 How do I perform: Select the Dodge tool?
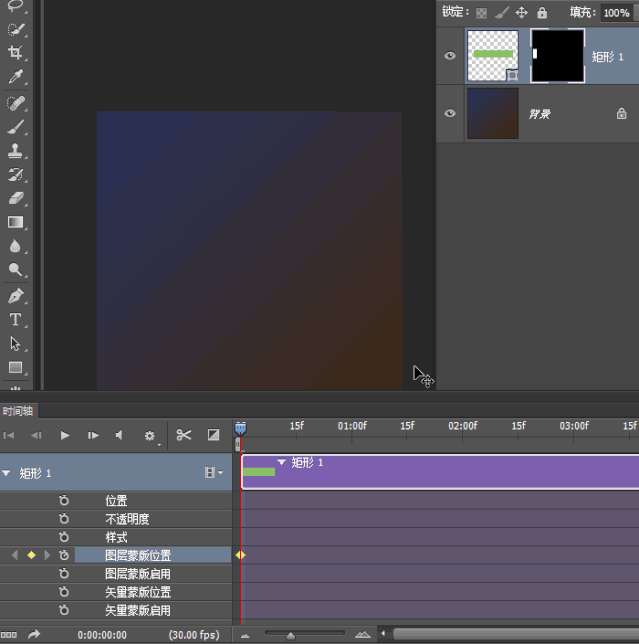(x=15, y=270)
